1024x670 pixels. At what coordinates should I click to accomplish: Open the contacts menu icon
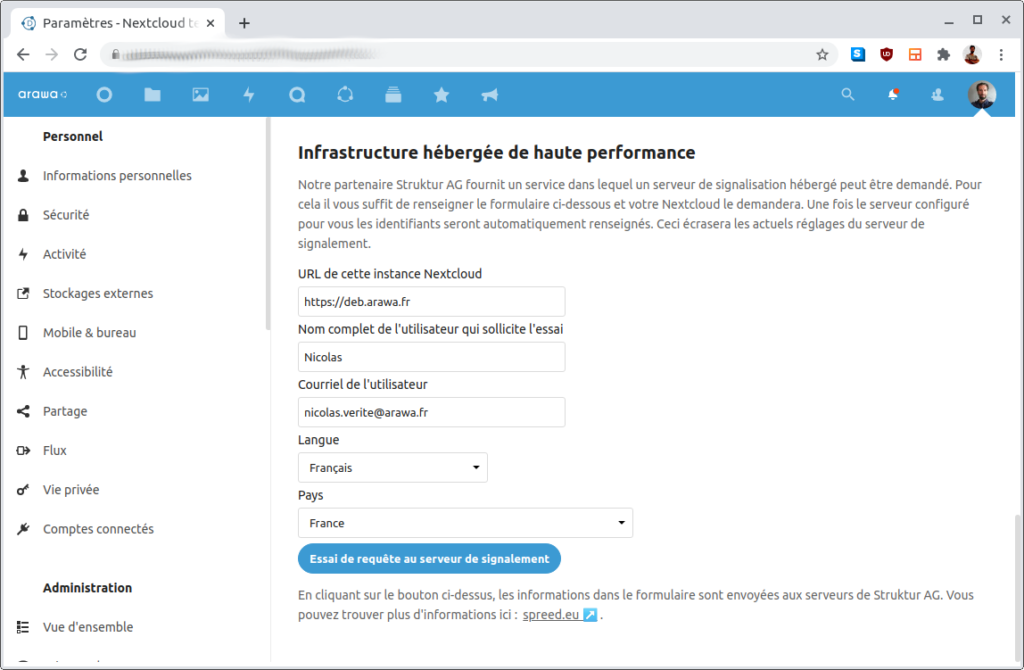(937, 95)
